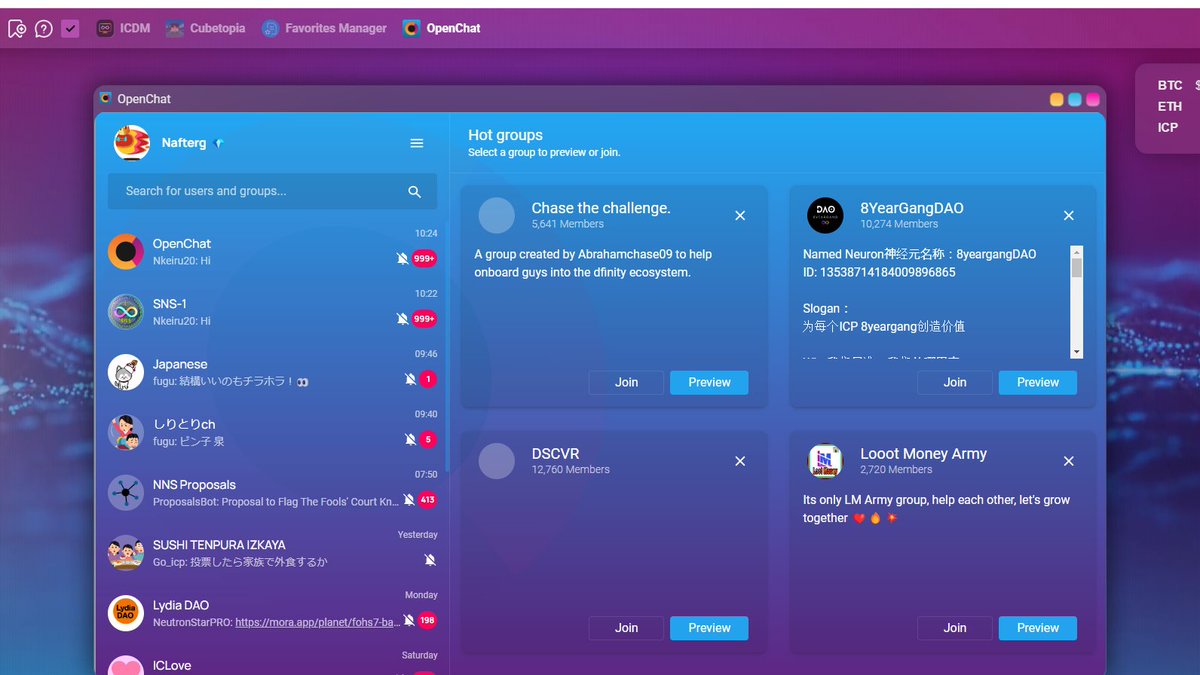Click the 8YearGangDAO group logo

pyautogui.click(x=825, y=215)
